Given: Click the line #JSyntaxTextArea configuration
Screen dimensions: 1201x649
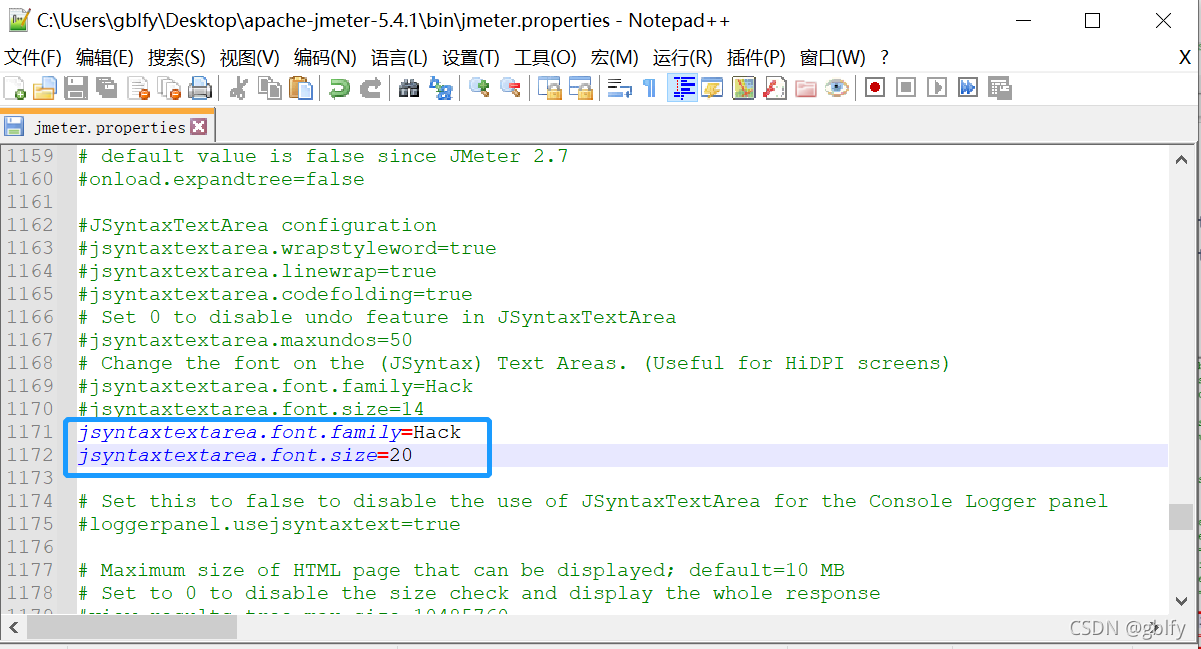Looking at the screenshot, I should (257, 225).
